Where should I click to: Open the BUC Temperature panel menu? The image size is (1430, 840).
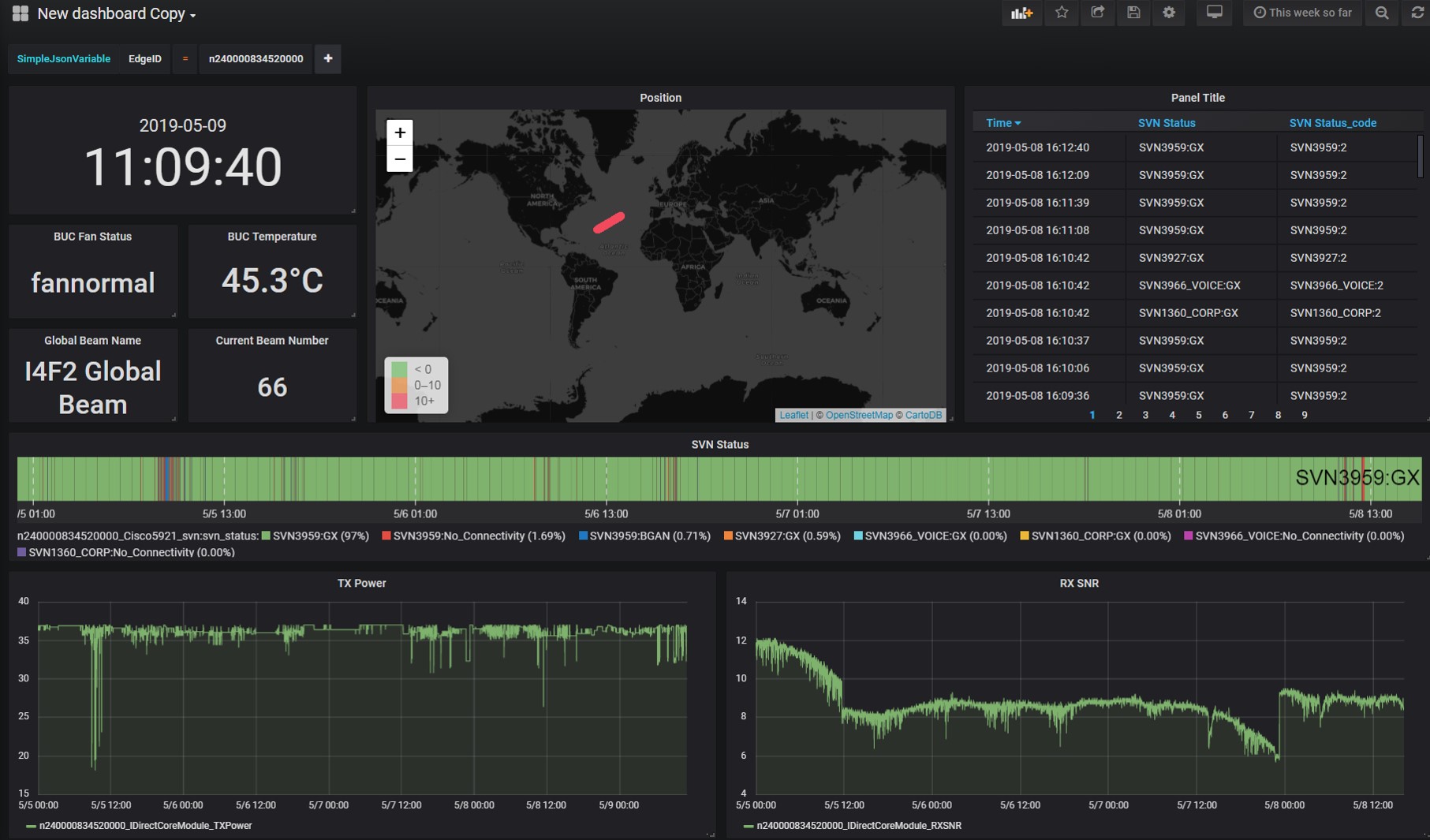pos(271,237)
